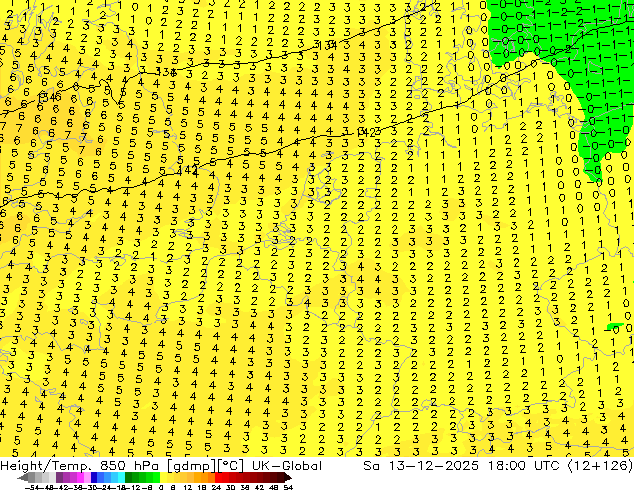
Task: Click the '18:00 UTC' time text
Action: click(523, 466)
